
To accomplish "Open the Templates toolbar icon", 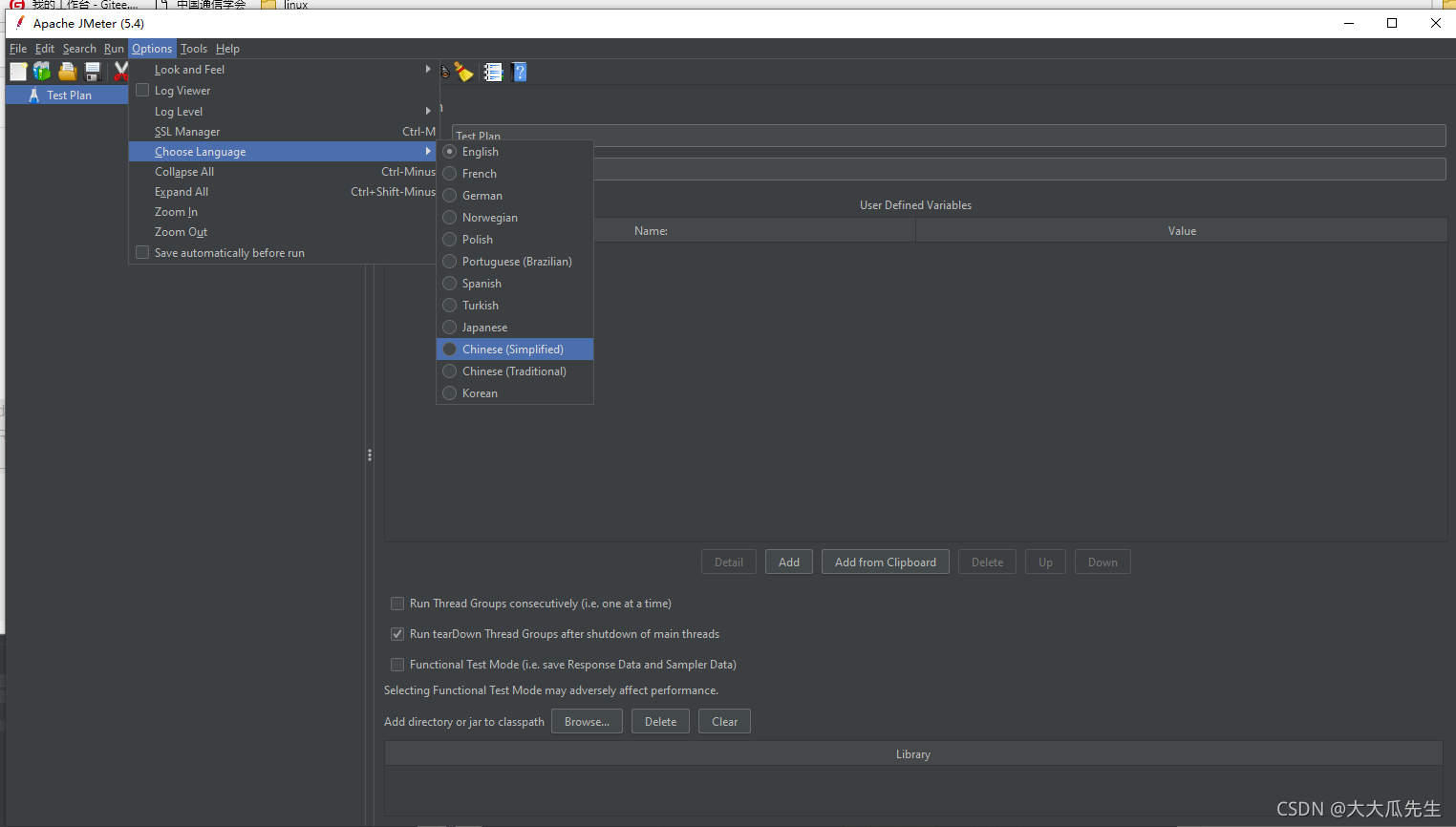I will click(42, 72).
